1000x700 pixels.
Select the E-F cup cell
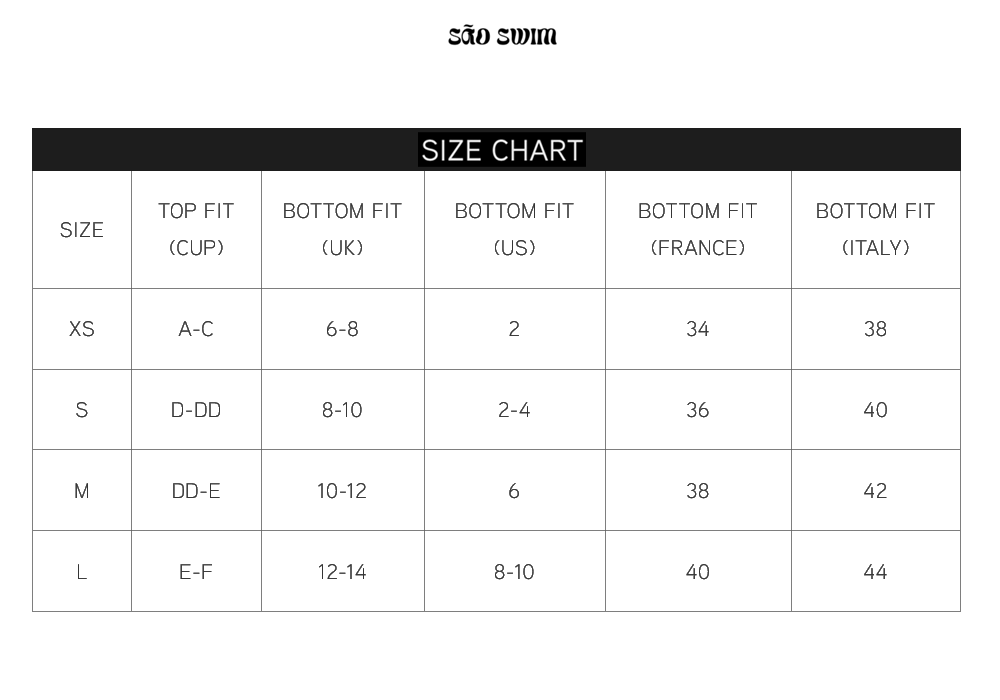tap(196, 572)
